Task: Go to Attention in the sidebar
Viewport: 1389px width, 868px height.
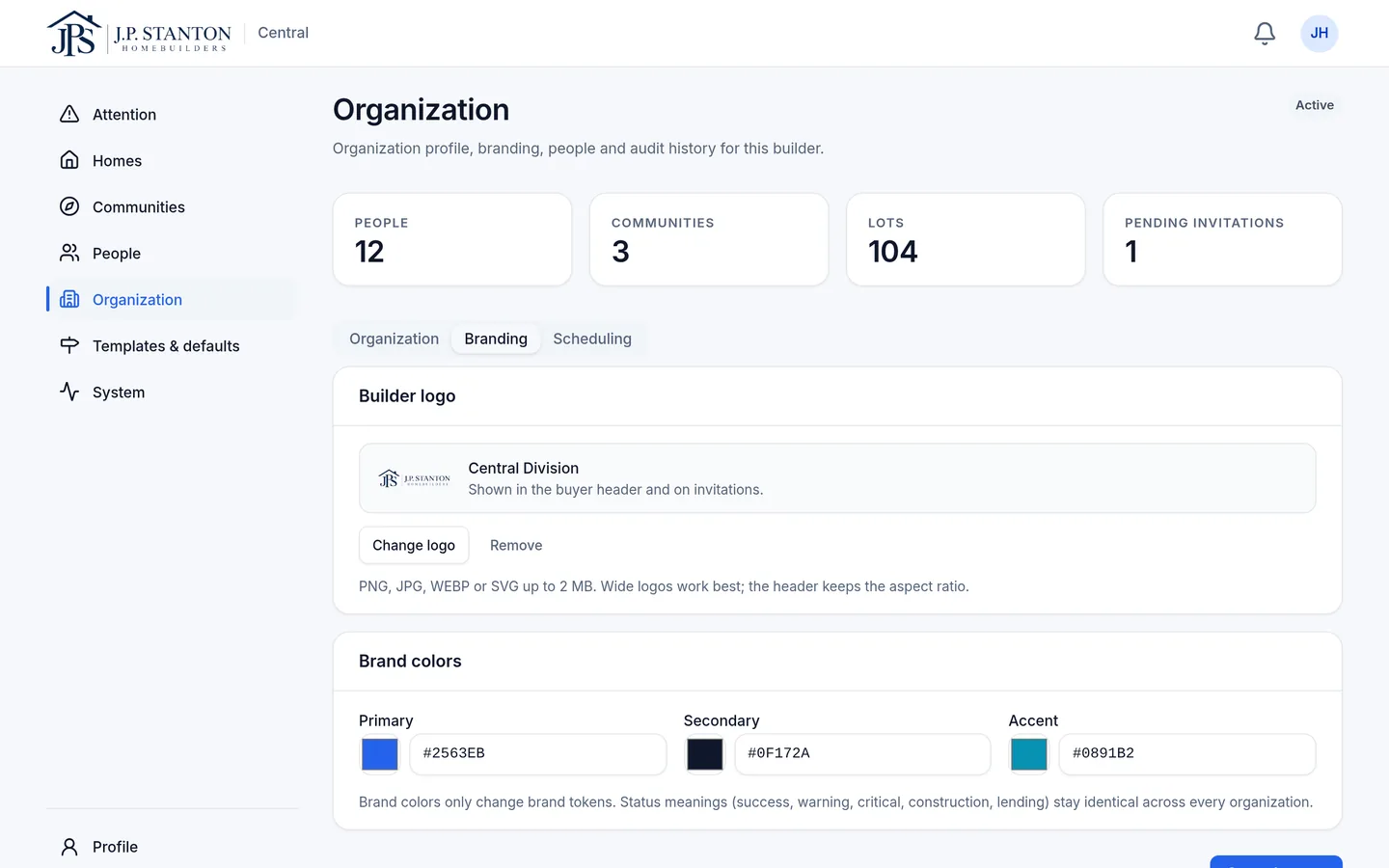Action: pos(172,114)
